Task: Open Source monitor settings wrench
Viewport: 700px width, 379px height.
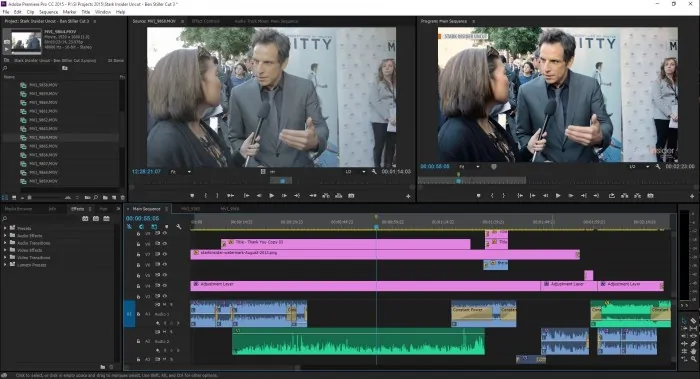Action: point(374,172)
